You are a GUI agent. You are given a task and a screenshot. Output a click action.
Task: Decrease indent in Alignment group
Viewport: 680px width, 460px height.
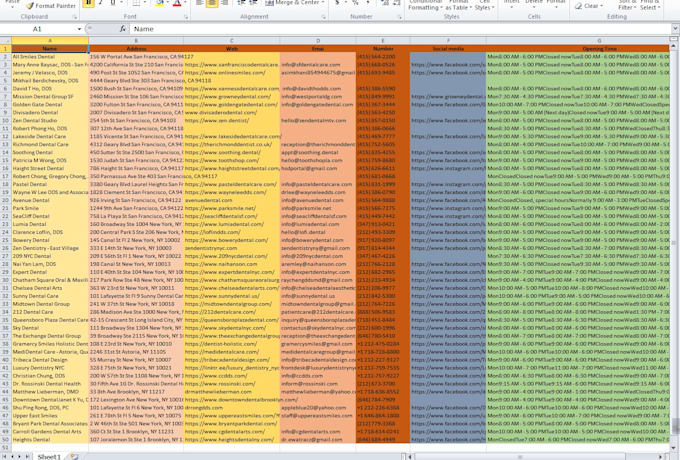click(242, 3)
